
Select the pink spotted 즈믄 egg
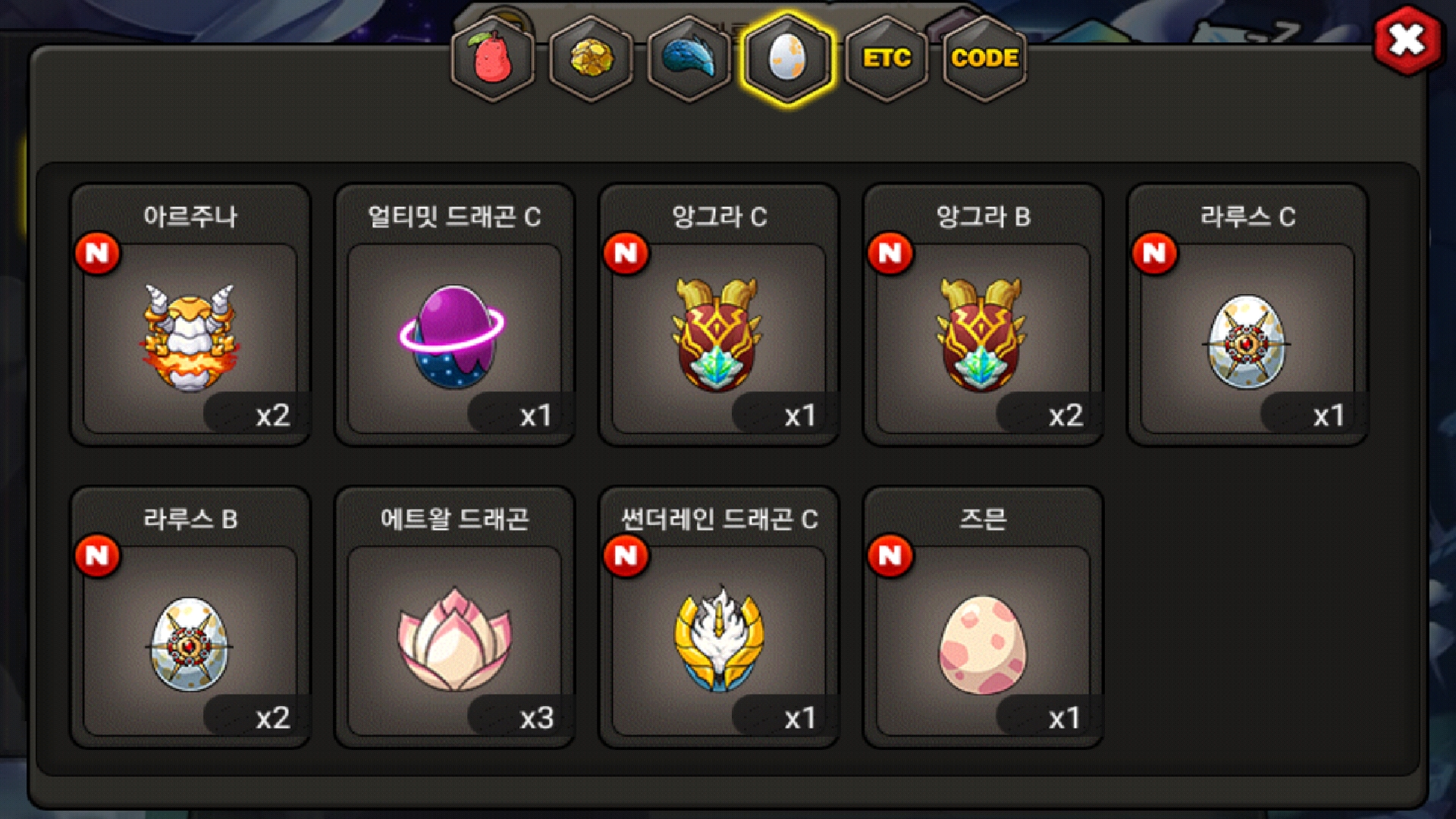(983, 617)
